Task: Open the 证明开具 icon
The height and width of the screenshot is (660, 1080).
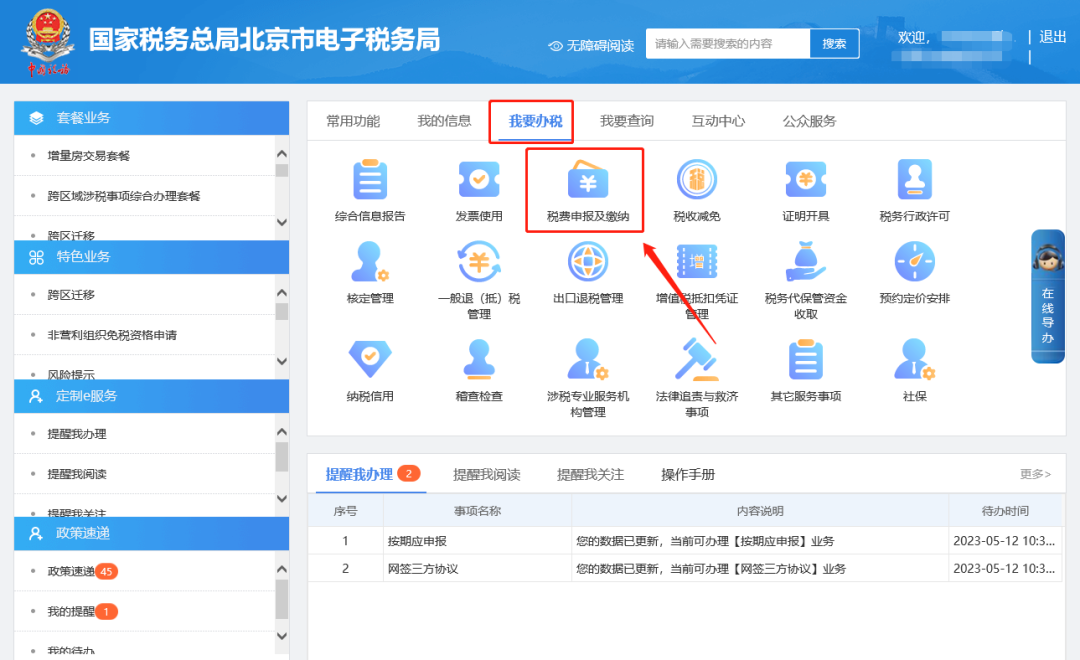Action: point(805,180)
